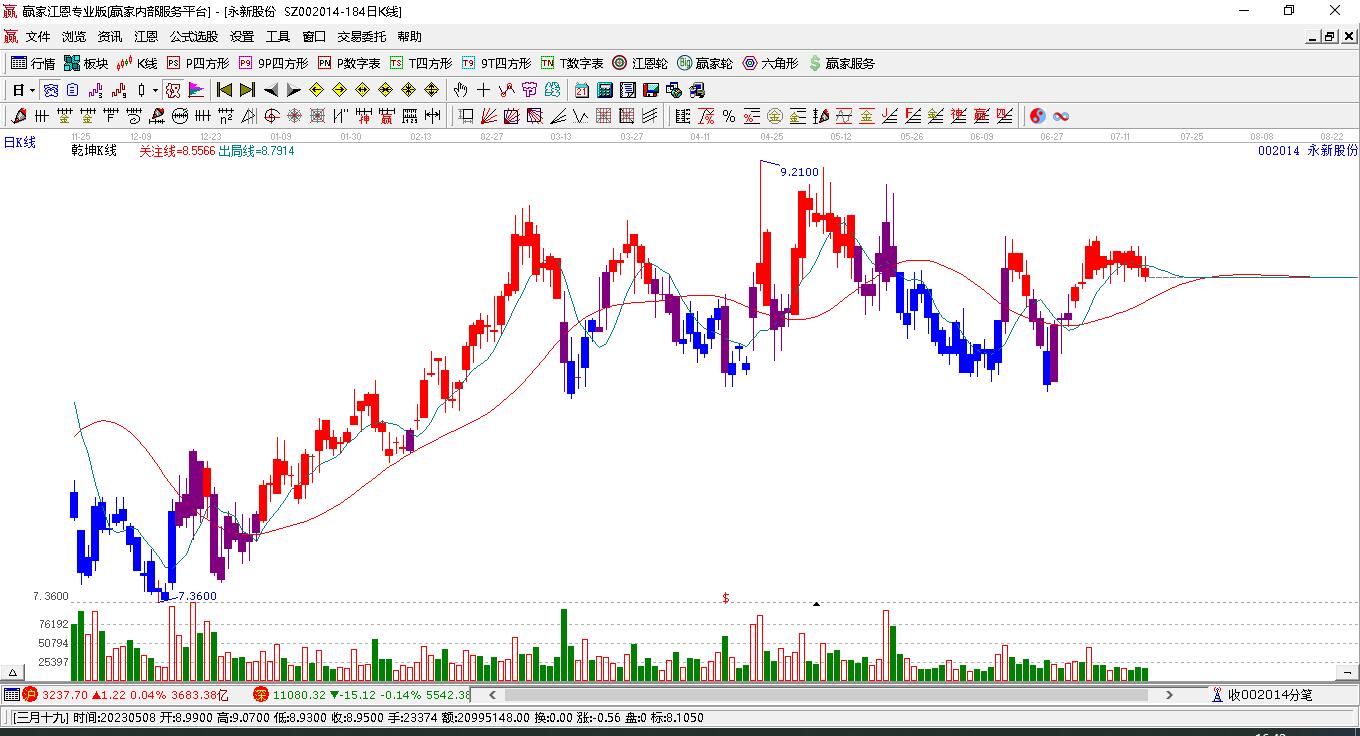Click the red $ marker above volume
Screen dimensions: 1360x736
click(726, 598)
